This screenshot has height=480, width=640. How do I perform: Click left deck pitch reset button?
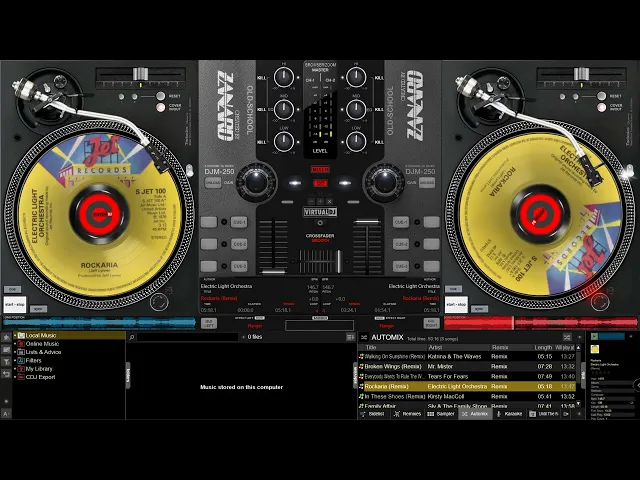click(160, 96)
